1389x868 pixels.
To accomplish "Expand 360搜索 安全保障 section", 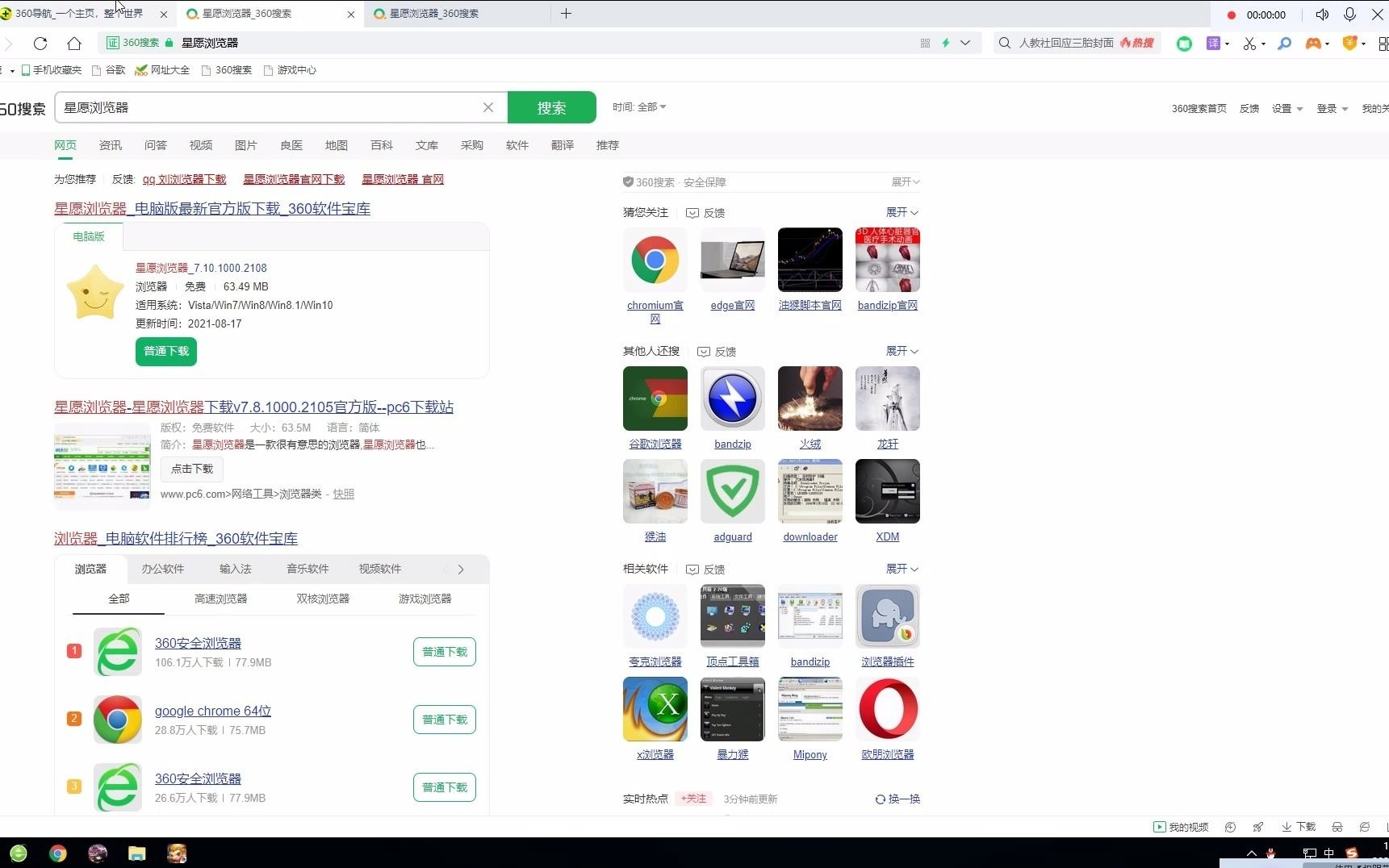I will point(906,182).
